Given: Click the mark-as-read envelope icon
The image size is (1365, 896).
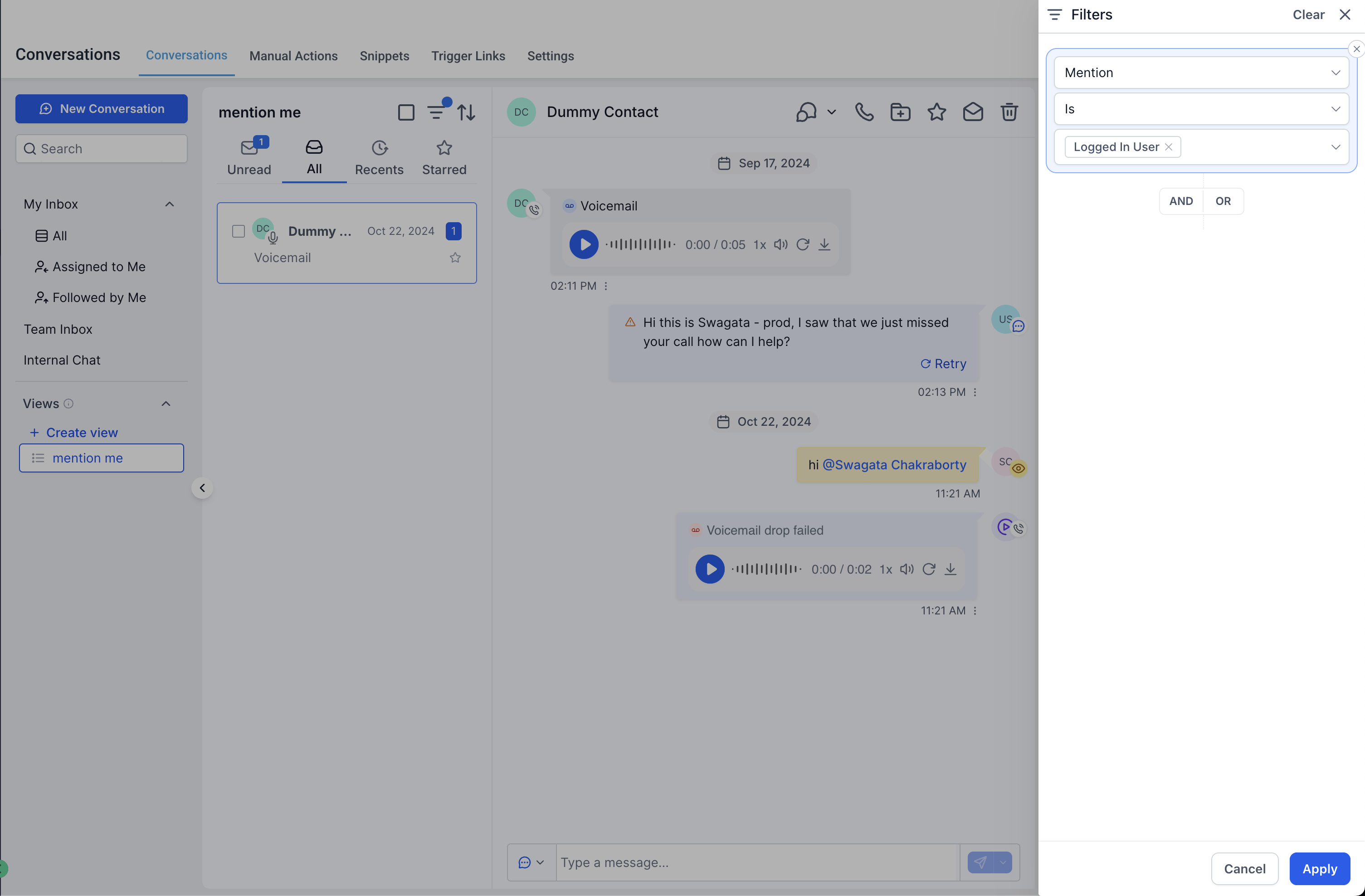Looking at the screenshot, I should pos(973,112).
